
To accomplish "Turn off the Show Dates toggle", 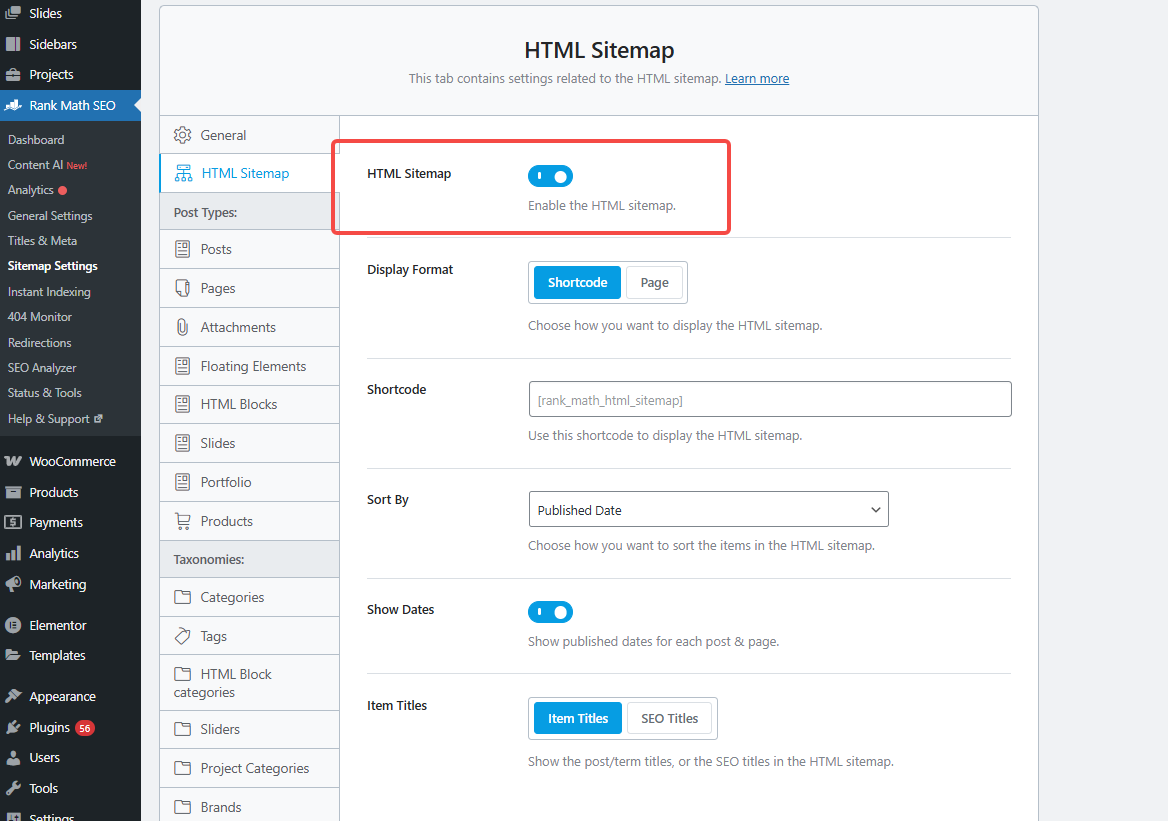I will click(x=550, y=611).
